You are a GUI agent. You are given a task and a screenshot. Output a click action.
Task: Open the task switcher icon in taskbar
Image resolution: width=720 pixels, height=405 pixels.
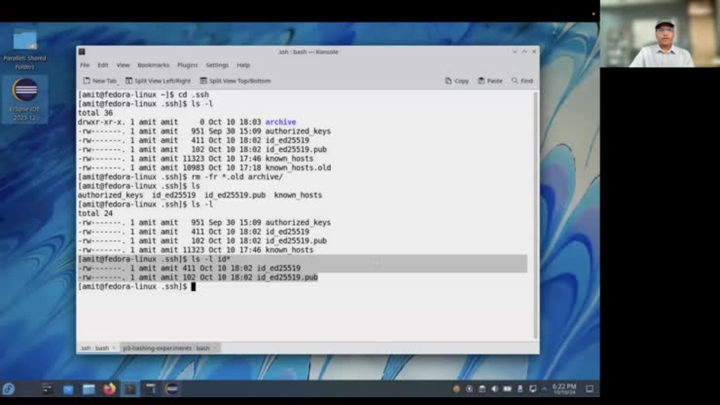pos(47,389)
